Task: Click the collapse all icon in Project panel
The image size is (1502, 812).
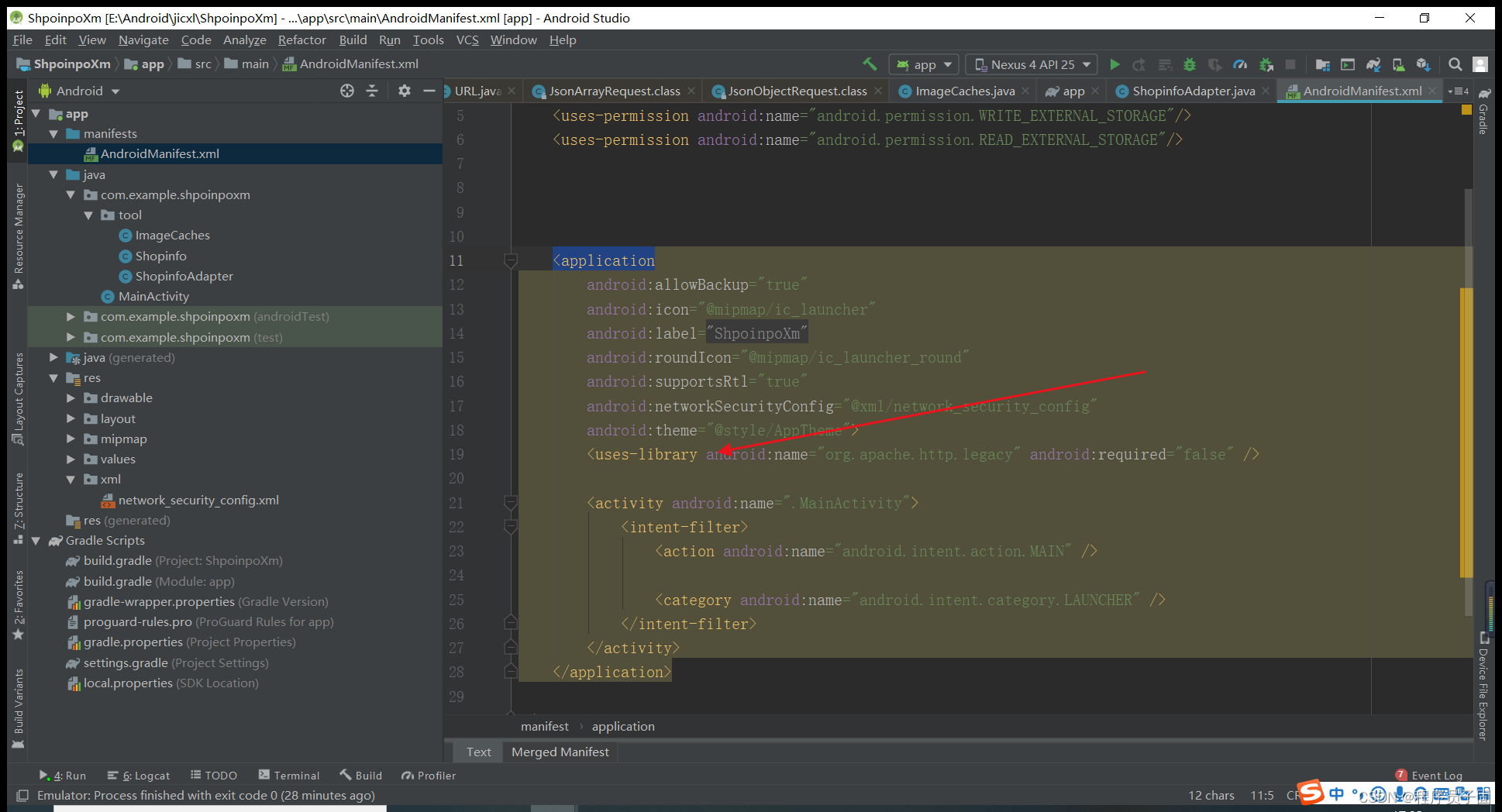Action: point(372,91)
